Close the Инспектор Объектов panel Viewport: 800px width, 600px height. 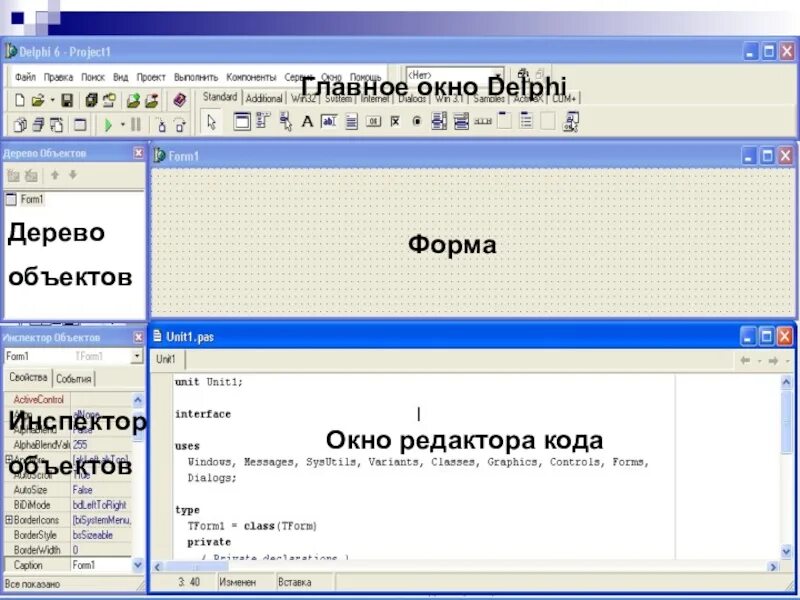pyautogui.click(x=138, y=337)
